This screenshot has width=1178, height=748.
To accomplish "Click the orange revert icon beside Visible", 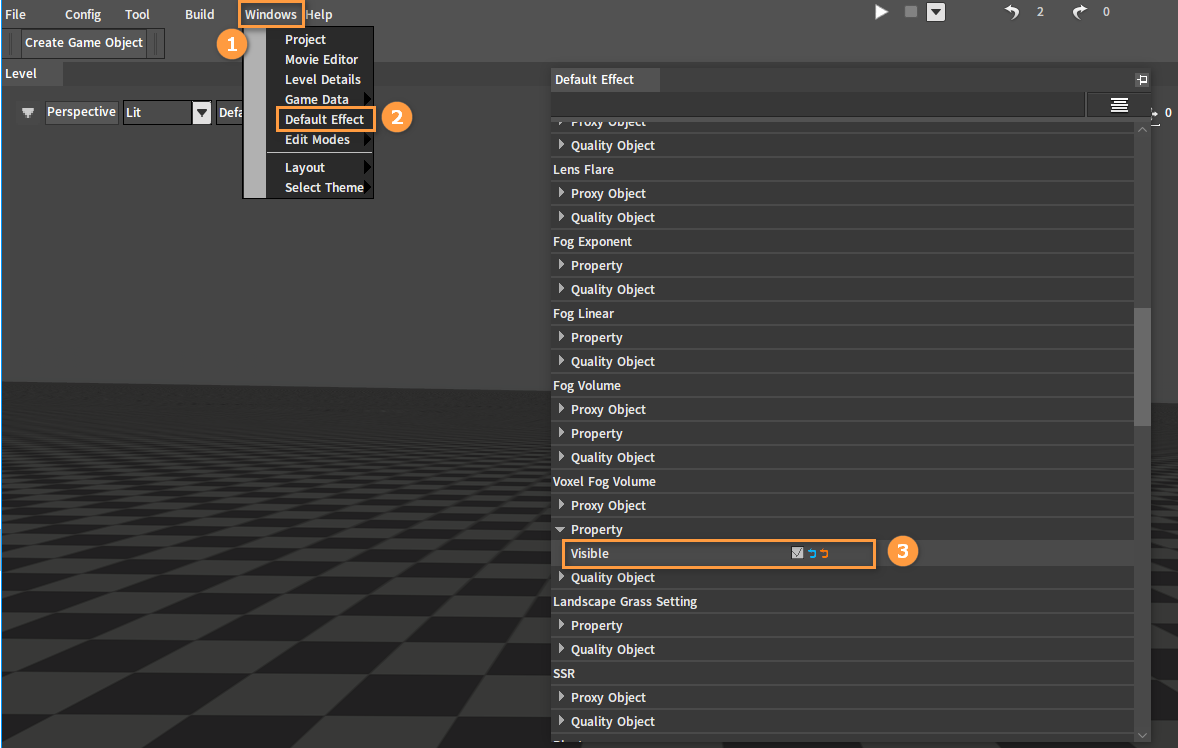I will click(824, 553).
